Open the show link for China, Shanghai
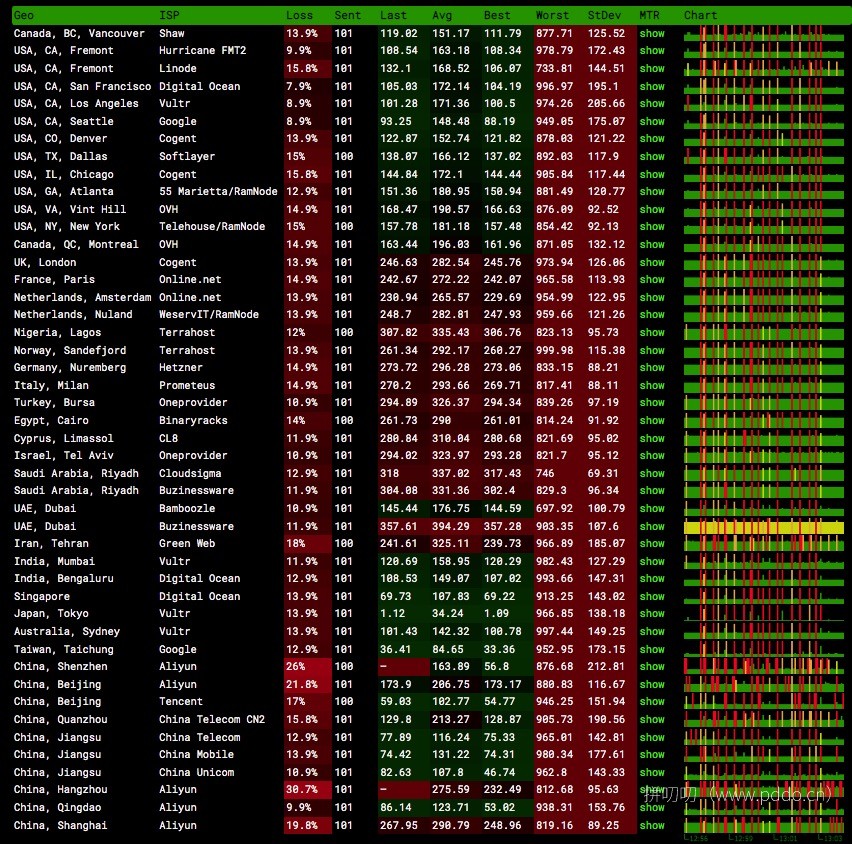Viewport: 852px width, 844px height. tap(652, 825)
